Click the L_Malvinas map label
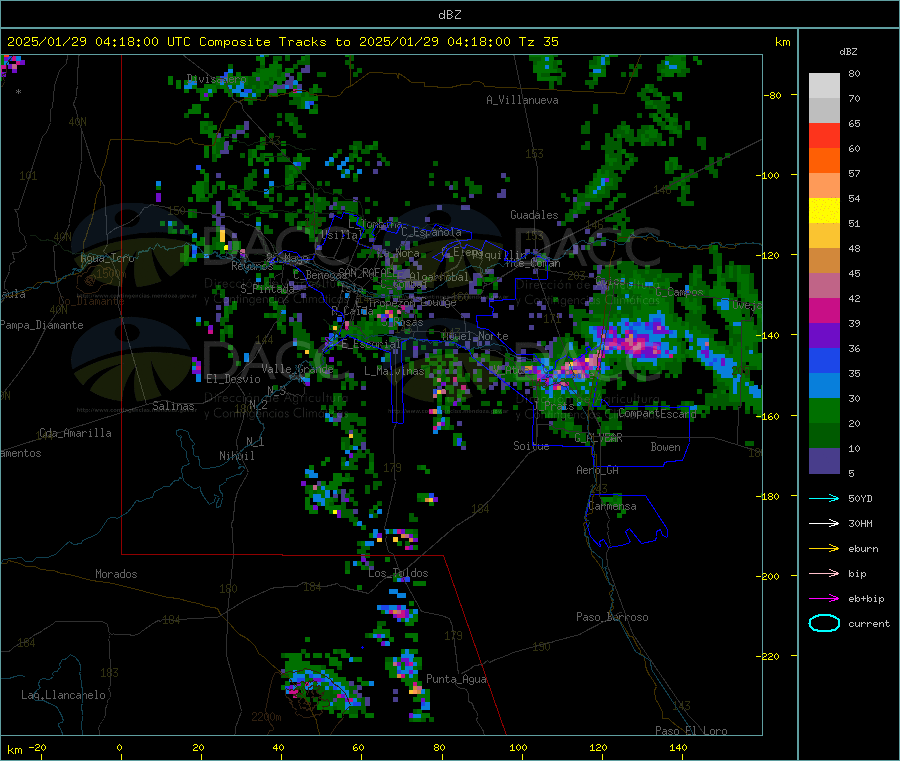This screenshot has width=900, height=761. (x=394, y=371)
